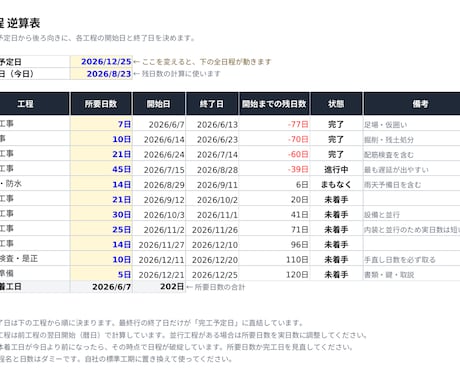Select the status cell 進行中
Image resolution: width=460 pixels, height=380 pixels.
point(336,169)
